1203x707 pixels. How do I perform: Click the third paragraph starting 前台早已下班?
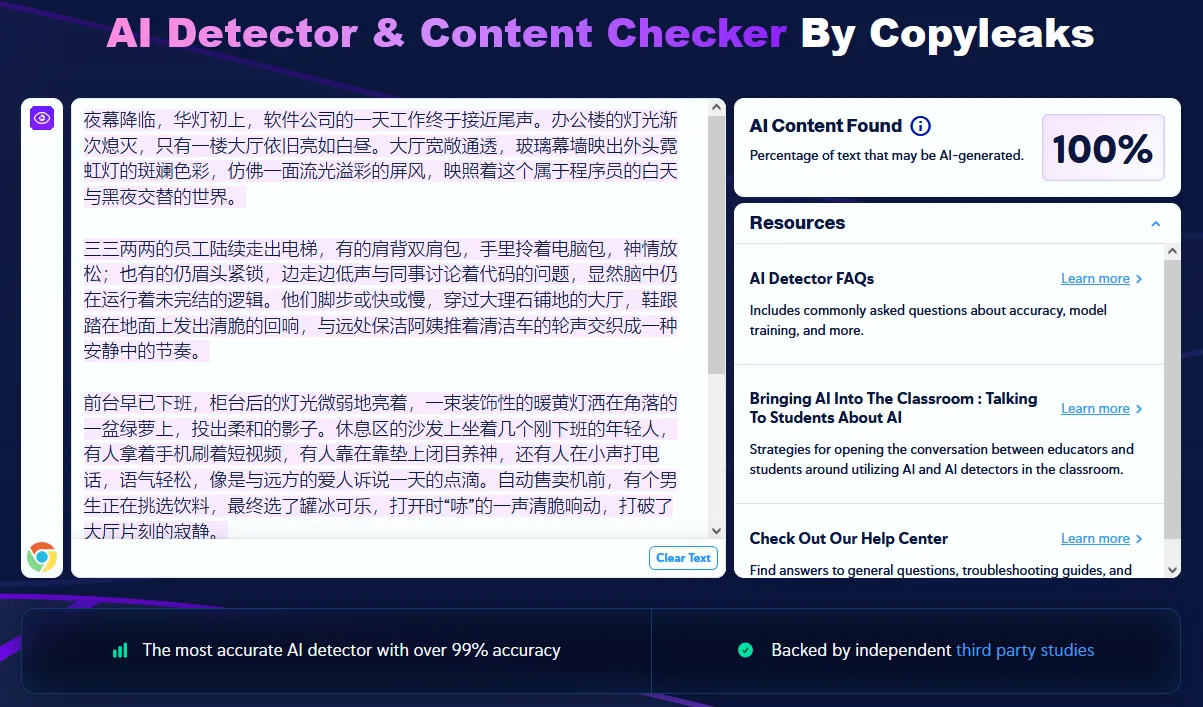coord(381,465)
